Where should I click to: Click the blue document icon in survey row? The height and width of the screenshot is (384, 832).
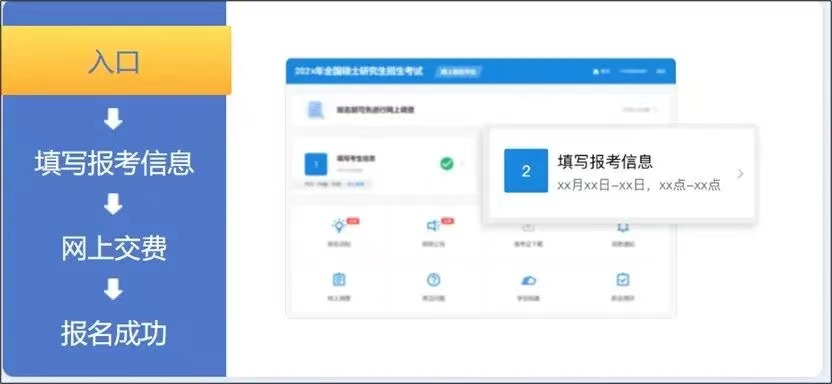(316, 110)
